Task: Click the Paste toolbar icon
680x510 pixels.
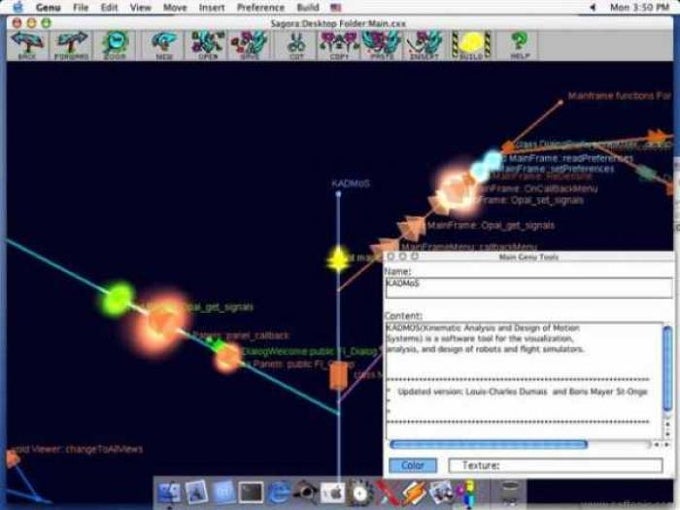Action: click(382, 45)
